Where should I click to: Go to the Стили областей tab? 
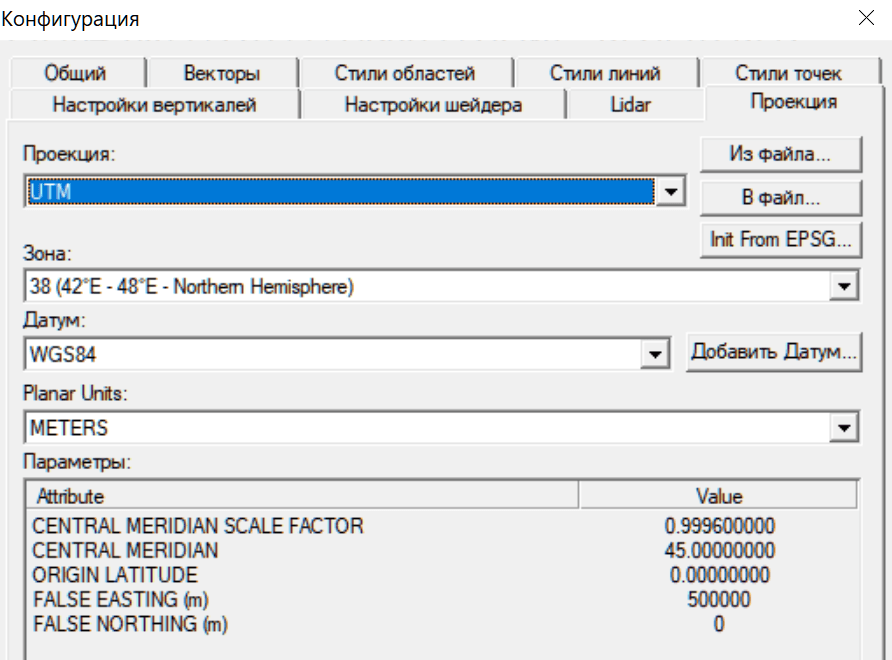404,73
